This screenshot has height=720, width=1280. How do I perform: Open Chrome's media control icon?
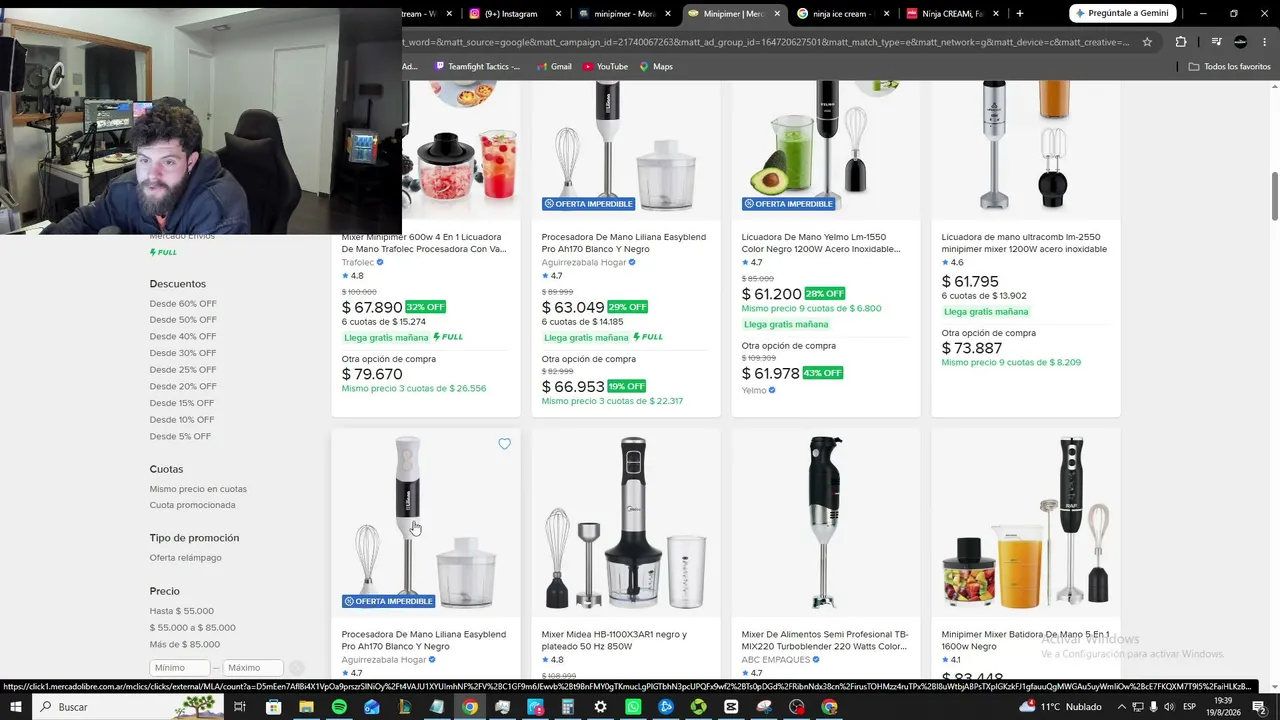(x=1216, y=42)
